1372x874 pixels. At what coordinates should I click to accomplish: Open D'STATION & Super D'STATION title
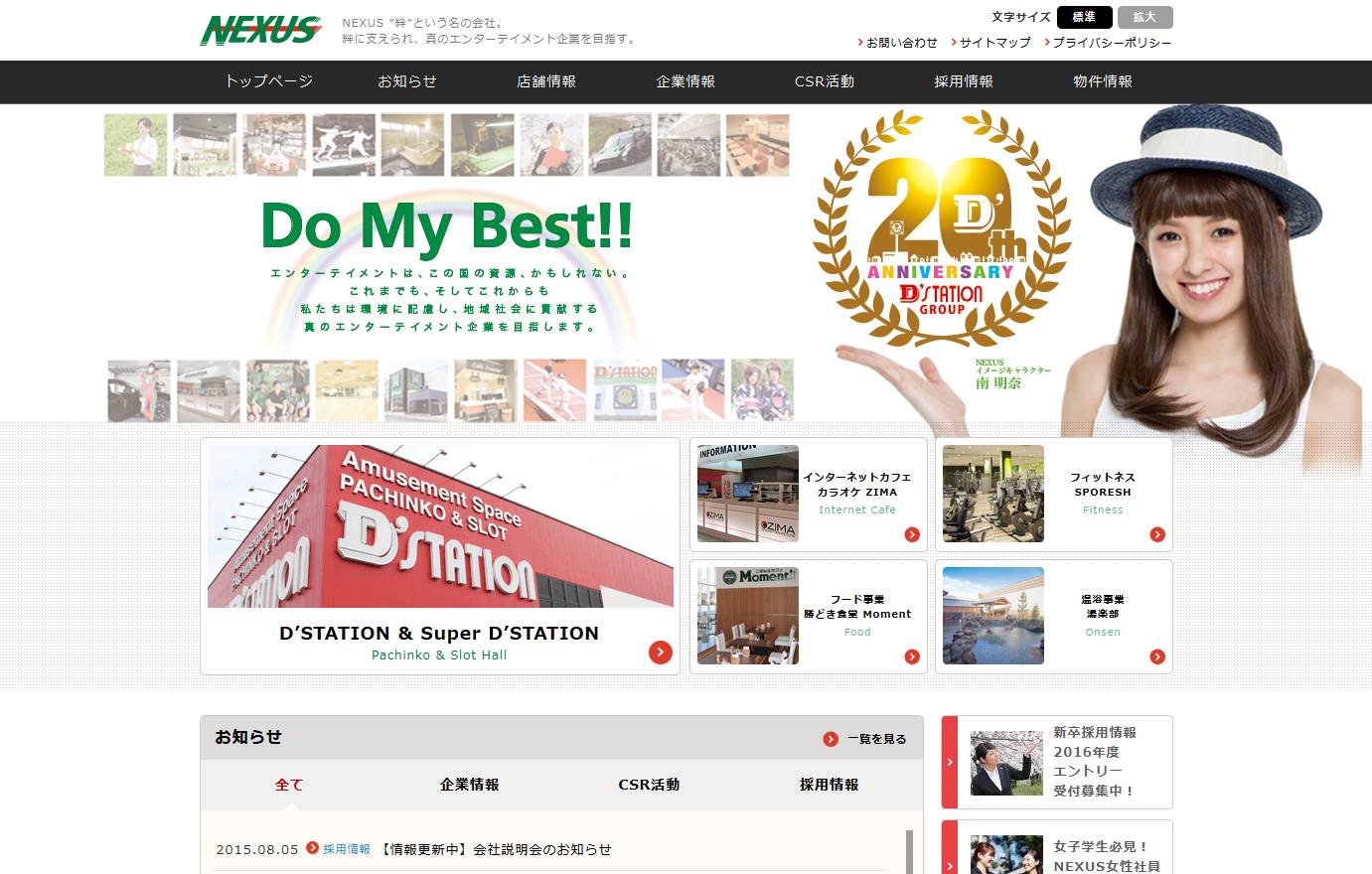coord(439,634)
